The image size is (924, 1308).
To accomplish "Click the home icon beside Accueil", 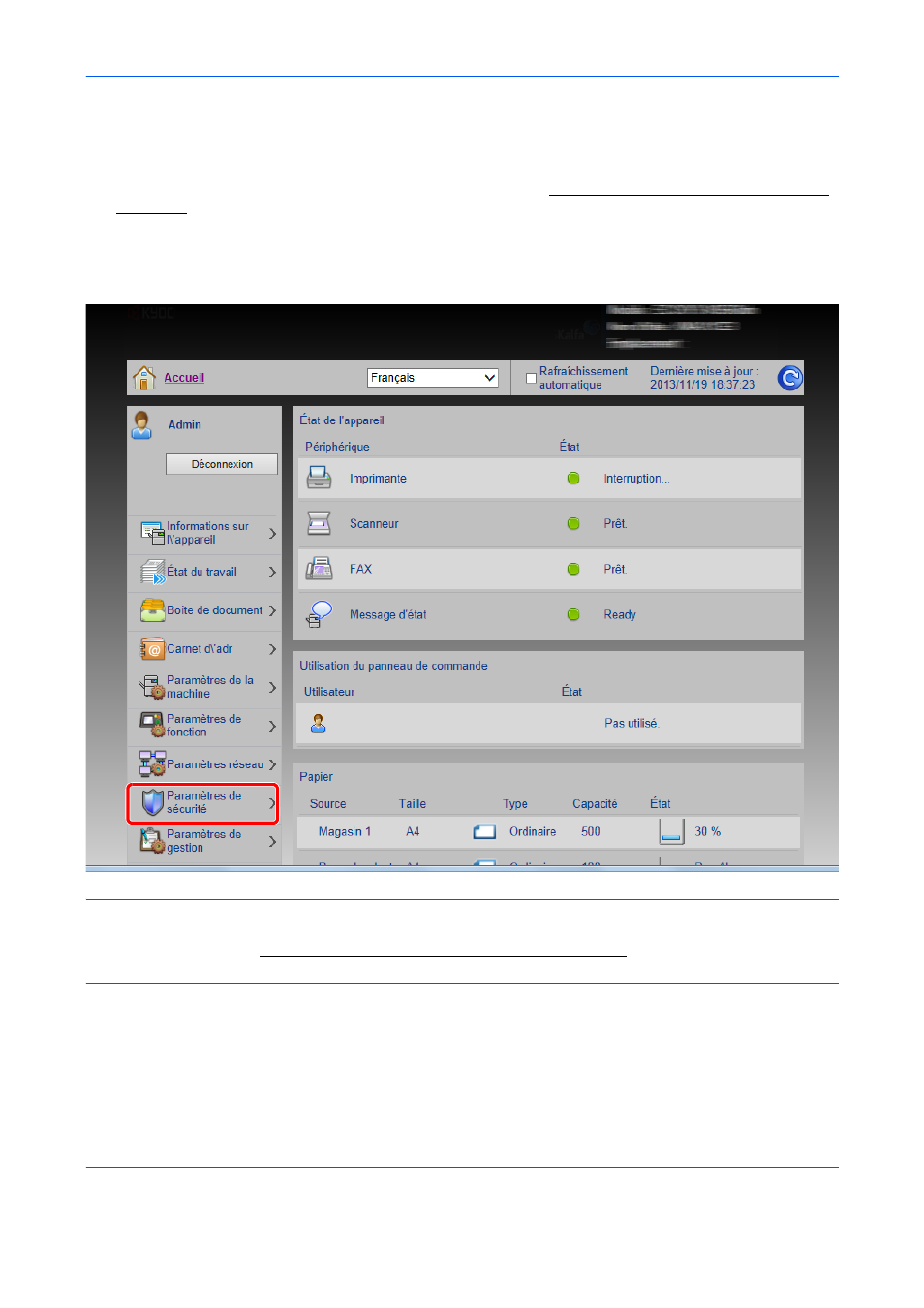I will [x=143, y=378].
